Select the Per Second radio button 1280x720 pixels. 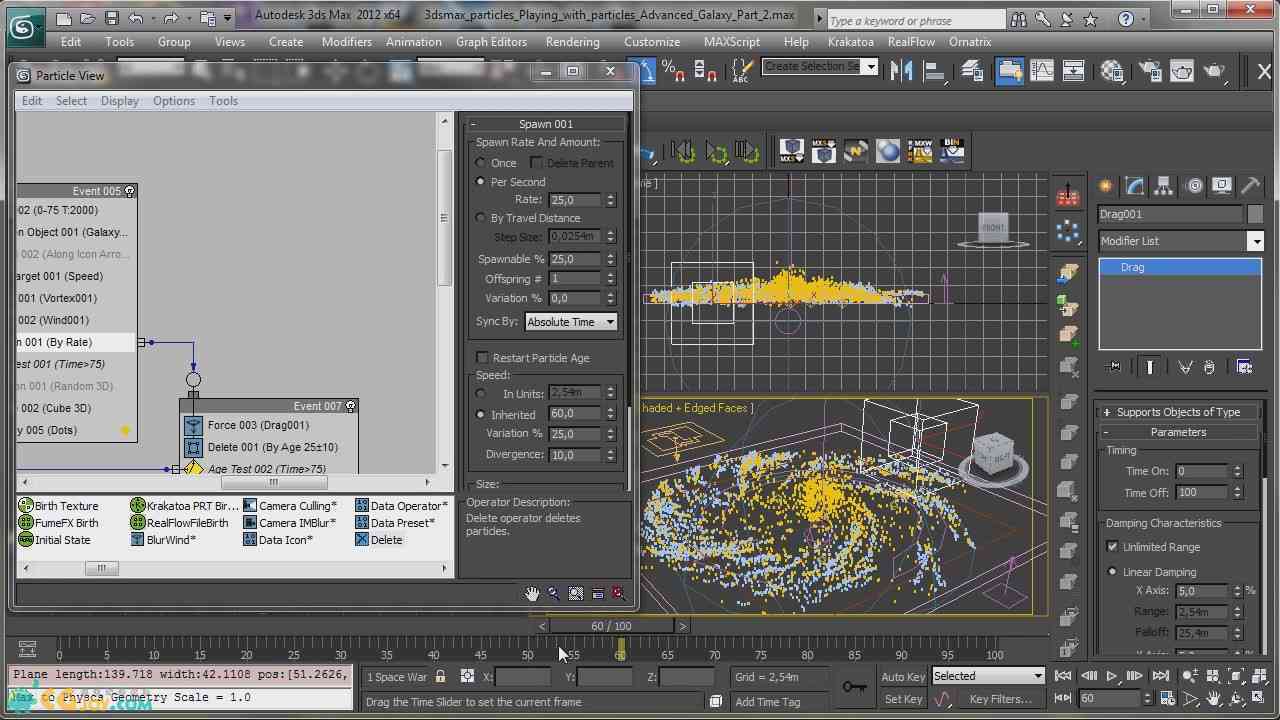point(481,182)
